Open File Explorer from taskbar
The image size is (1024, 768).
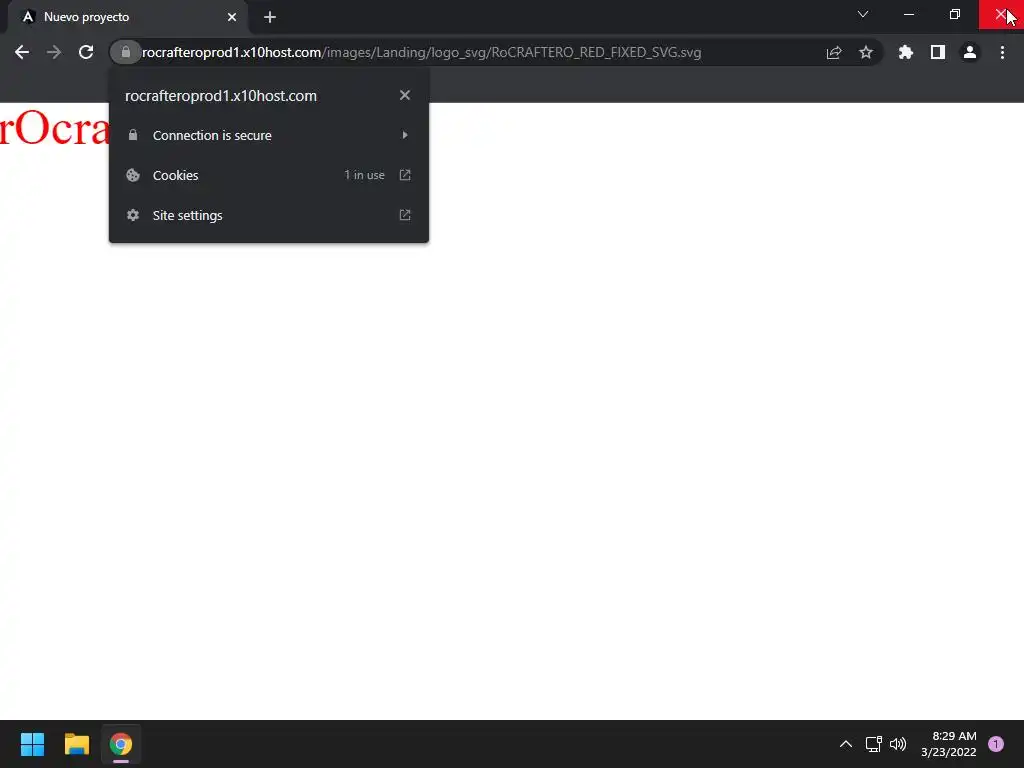[76, 744]
